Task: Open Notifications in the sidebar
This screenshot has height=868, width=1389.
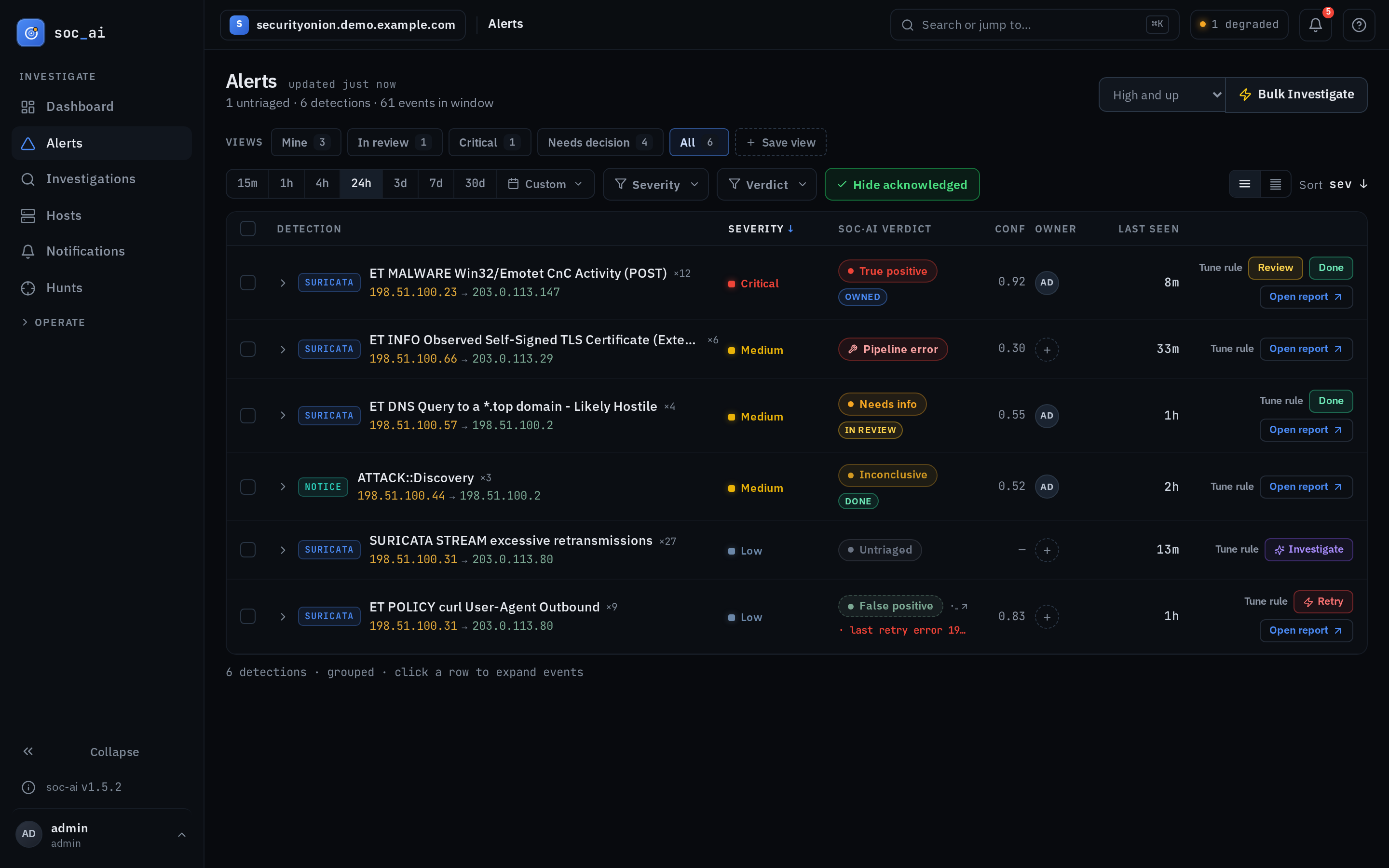Action: [102, 251]
